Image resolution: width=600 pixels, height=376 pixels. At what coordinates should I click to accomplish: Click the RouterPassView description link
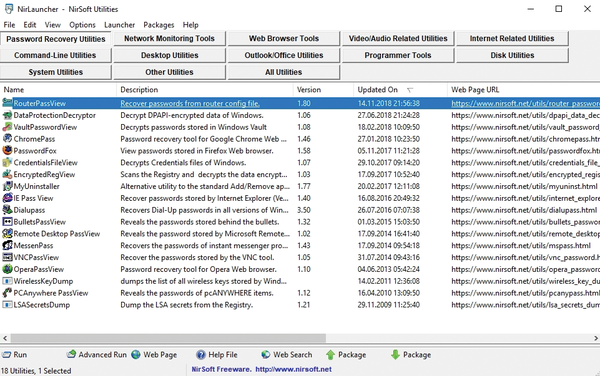(190, 103)
